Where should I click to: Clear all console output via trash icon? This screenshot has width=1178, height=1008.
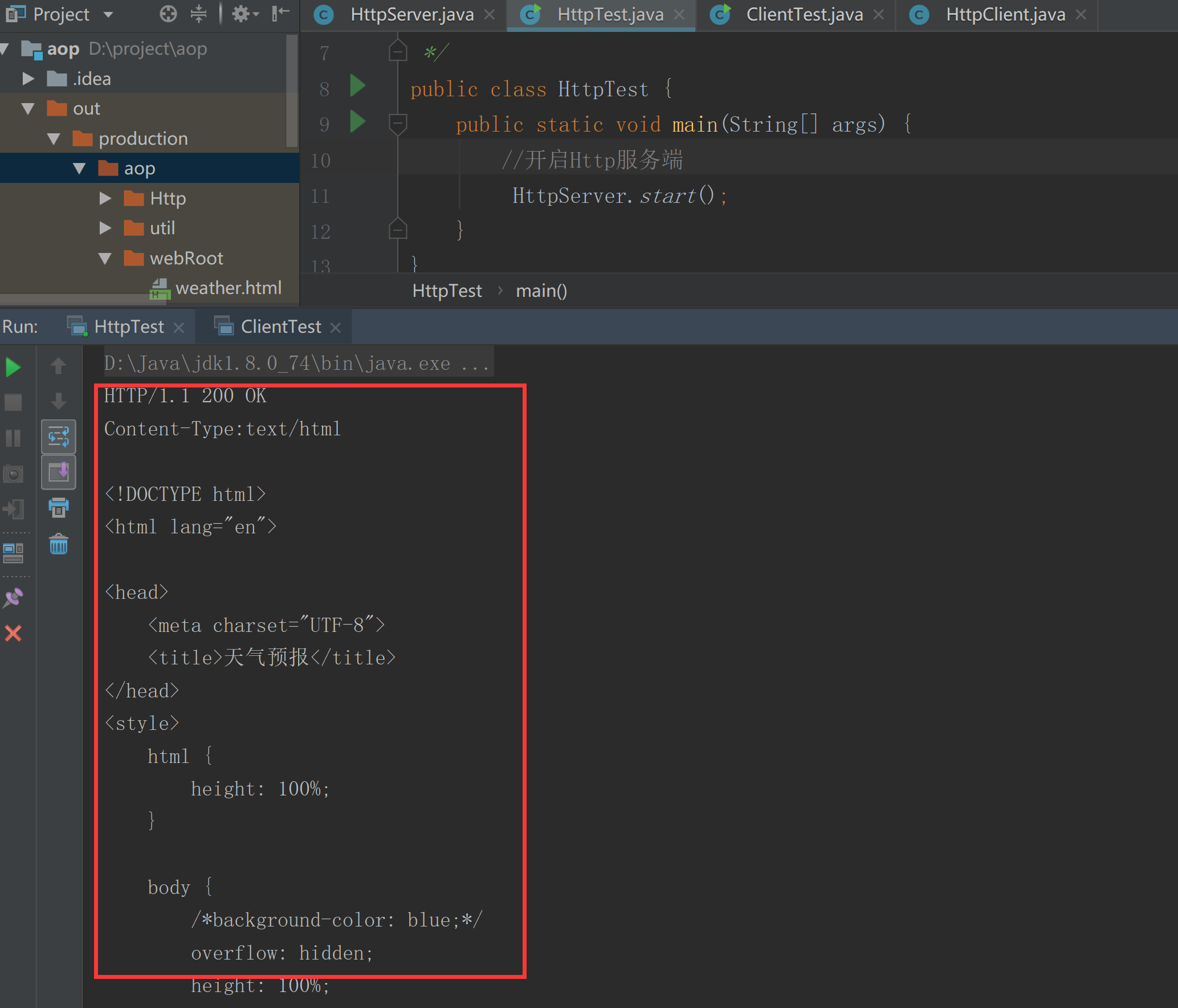click(59, 545)
